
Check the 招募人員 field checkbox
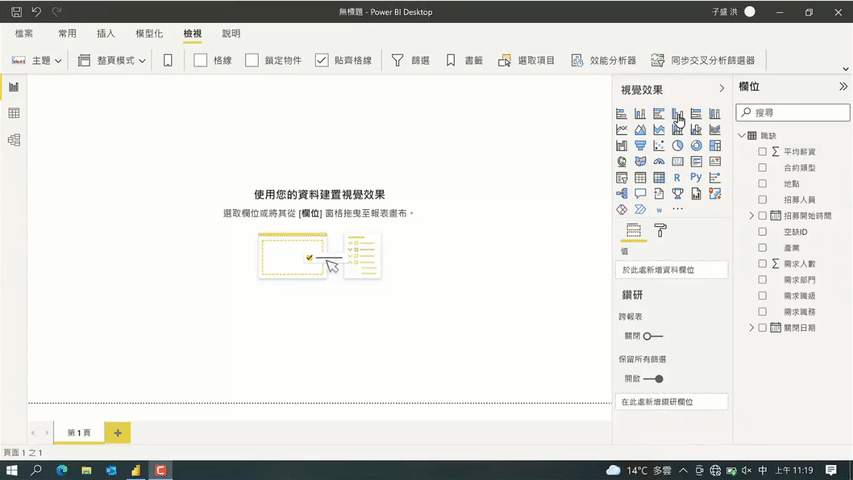pos(762,200)
